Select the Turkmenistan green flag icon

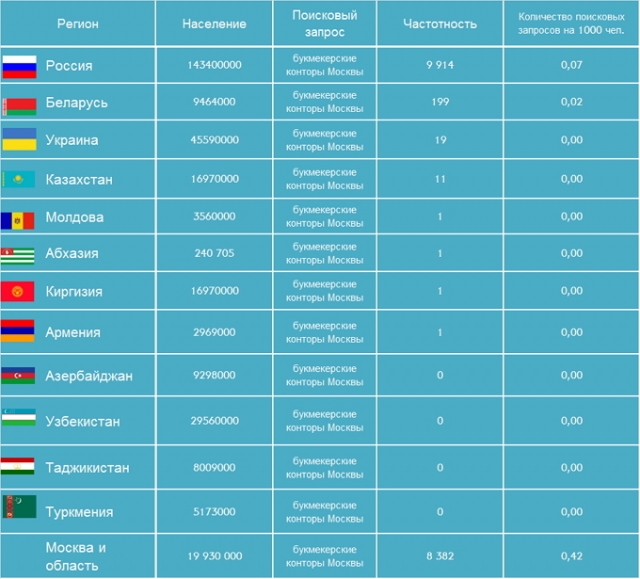click(x=19, y=506)
